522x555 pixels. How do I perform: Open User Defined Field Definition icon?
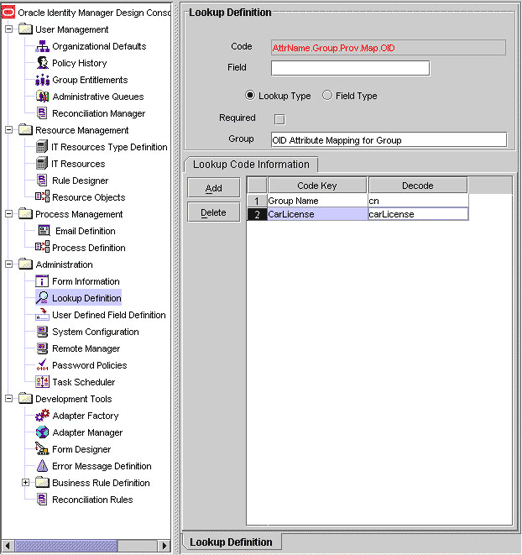pos(42,314)
